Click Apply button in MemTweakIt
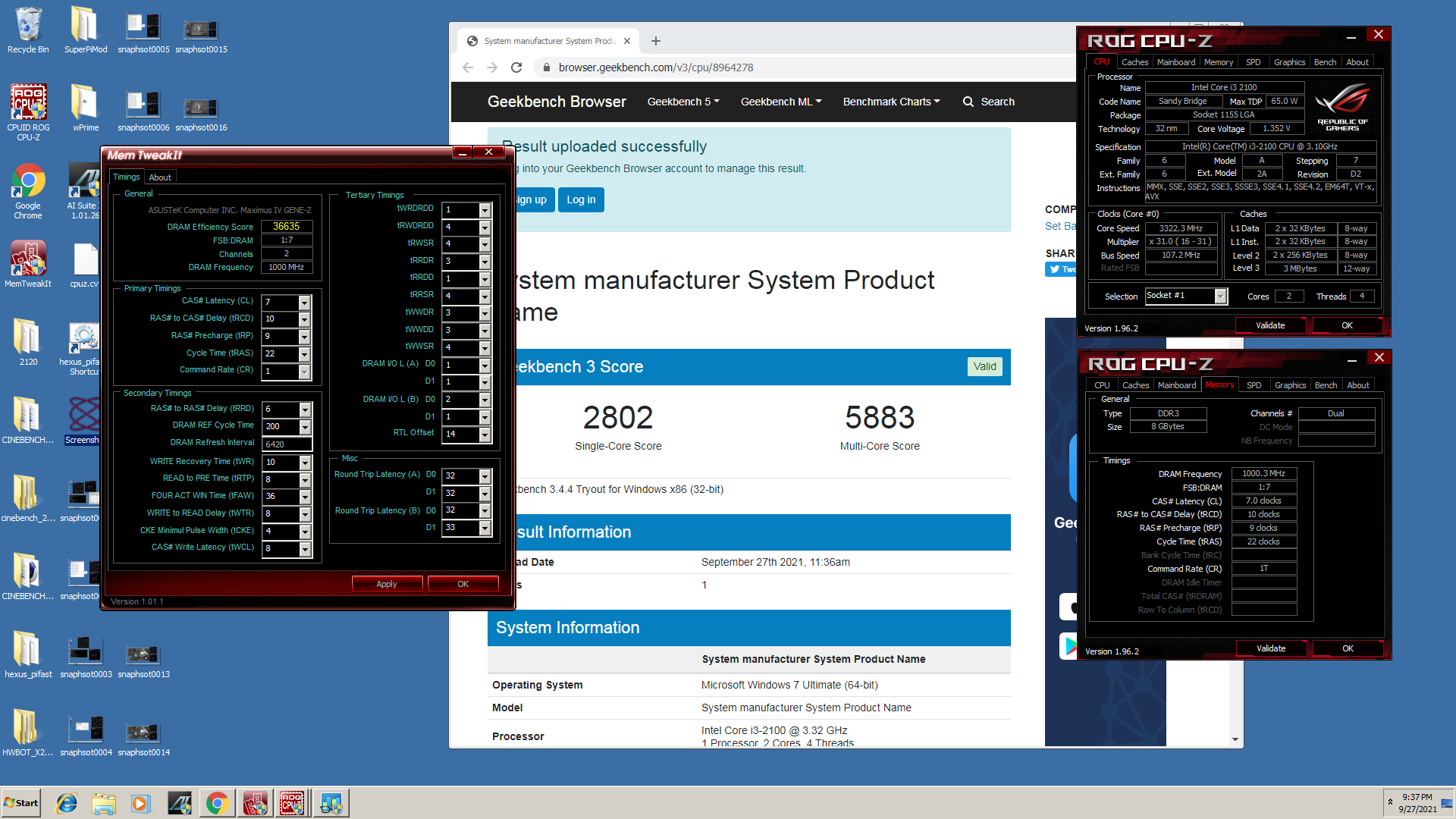The image size is (1456, 819). tap(387, 584)
